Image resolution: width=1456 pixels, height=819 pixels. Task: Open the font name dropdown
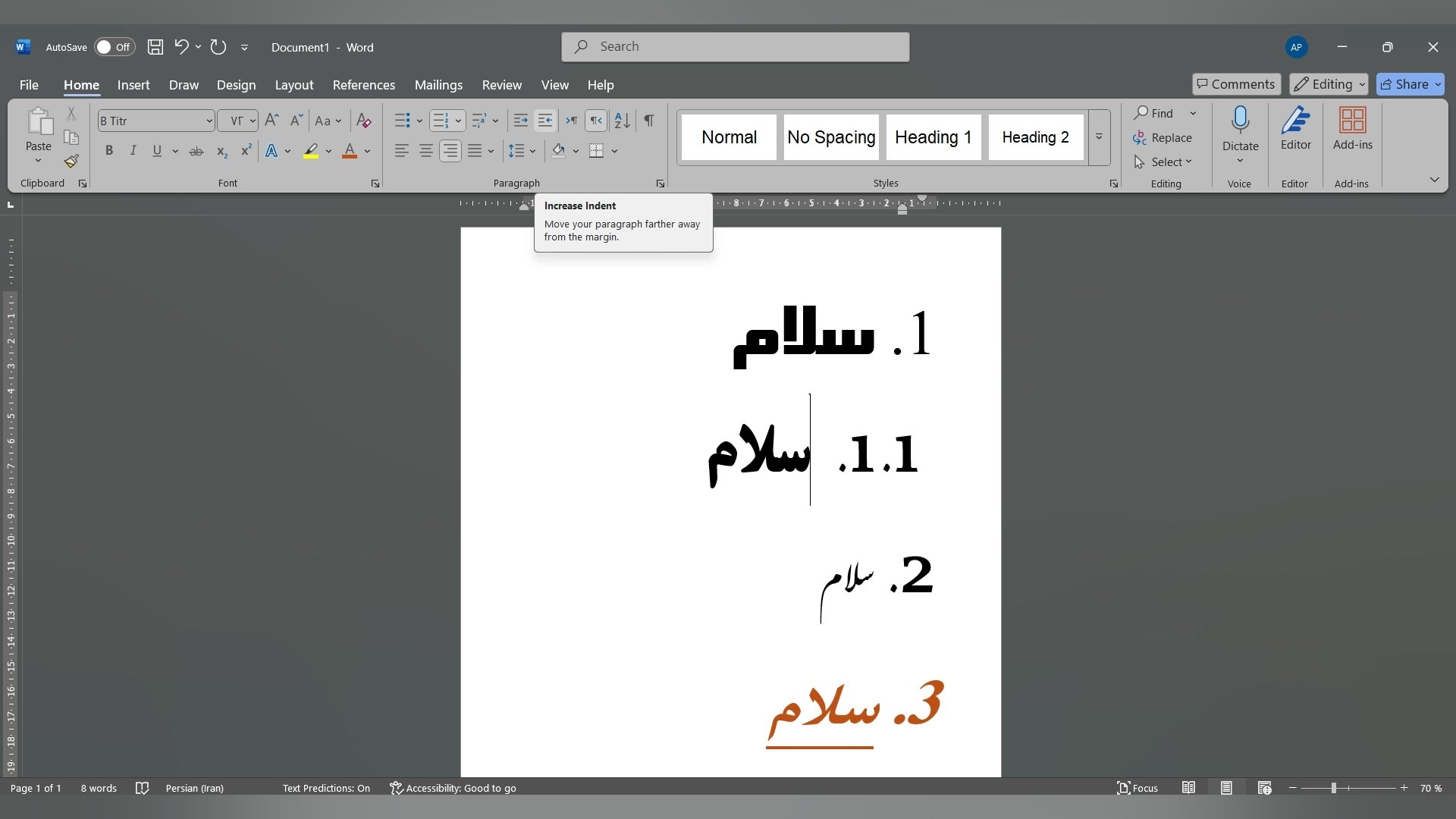coord(209,121)
